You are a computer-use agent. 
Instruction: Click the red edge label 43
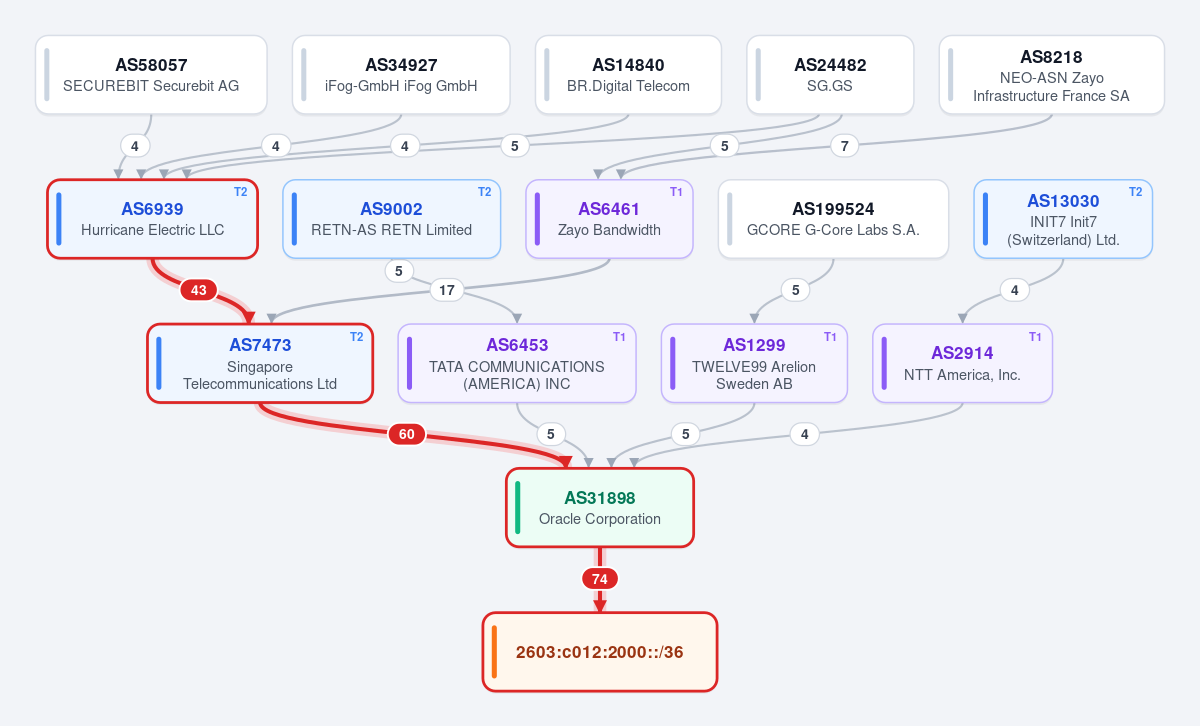(x=198, y=290)
